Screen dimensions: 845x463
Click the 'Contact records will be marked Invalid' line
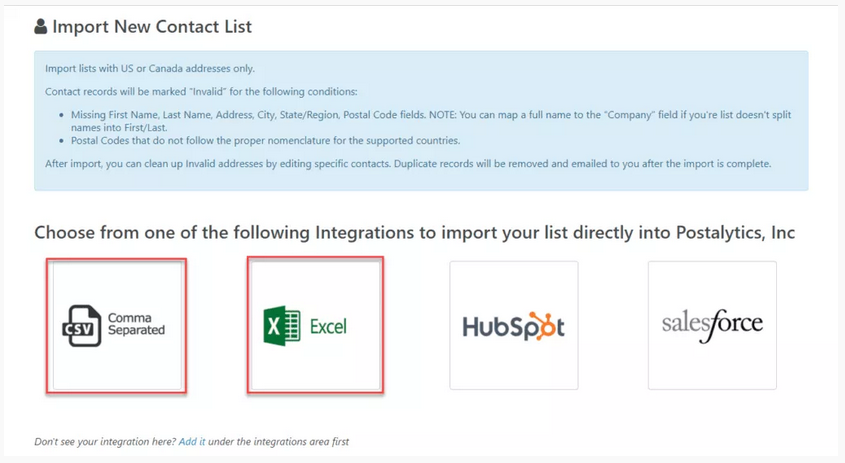201,92
